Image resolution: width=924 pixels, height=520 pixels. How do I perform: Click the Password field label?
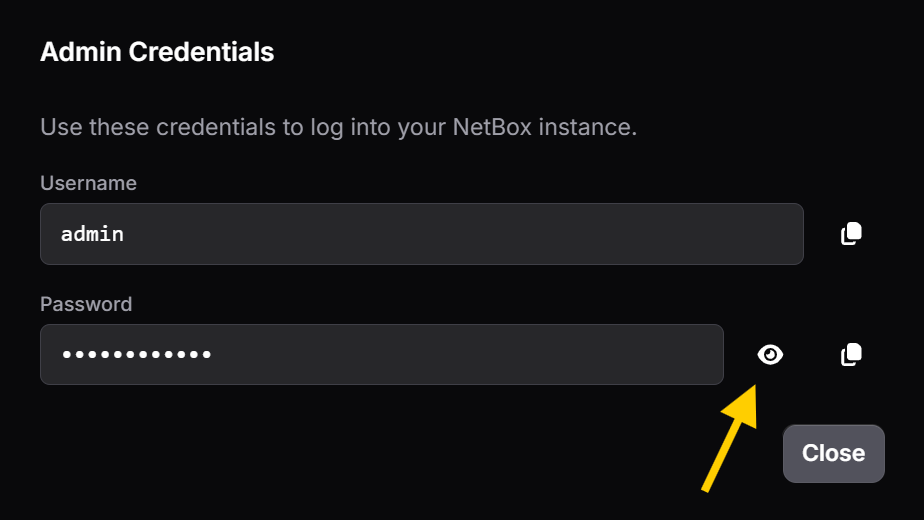(86, 304)
